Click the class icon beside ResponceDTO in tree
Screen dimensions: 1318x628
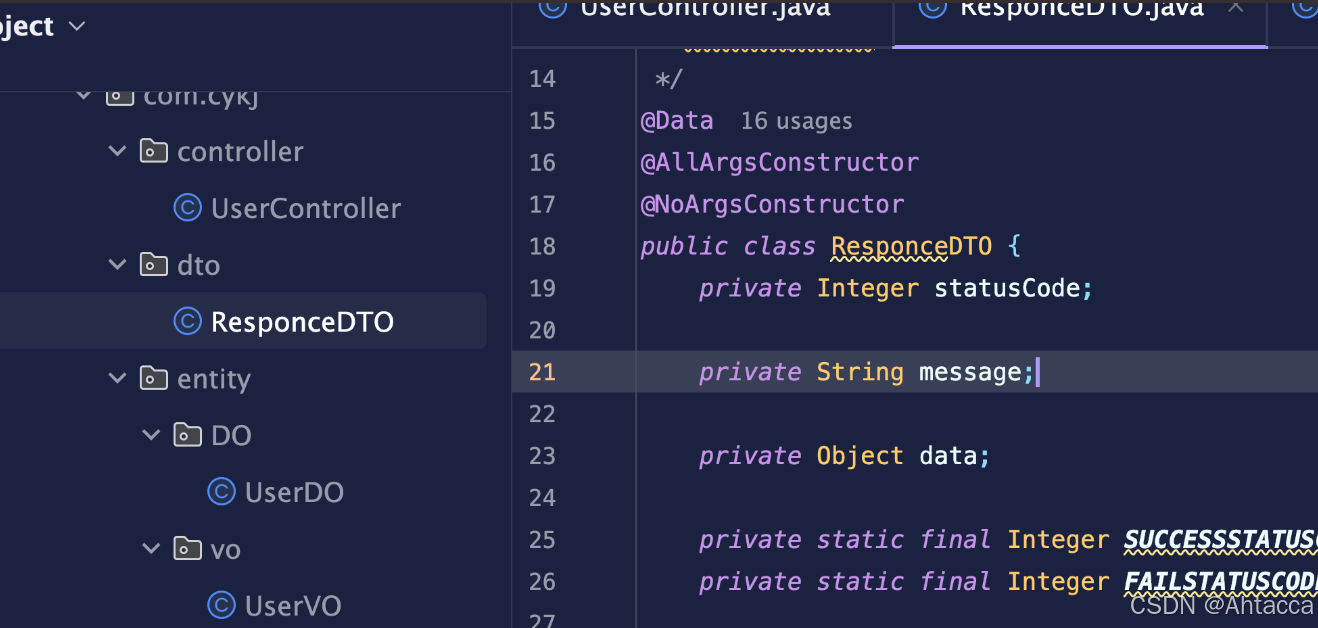(x=187, y=321)
